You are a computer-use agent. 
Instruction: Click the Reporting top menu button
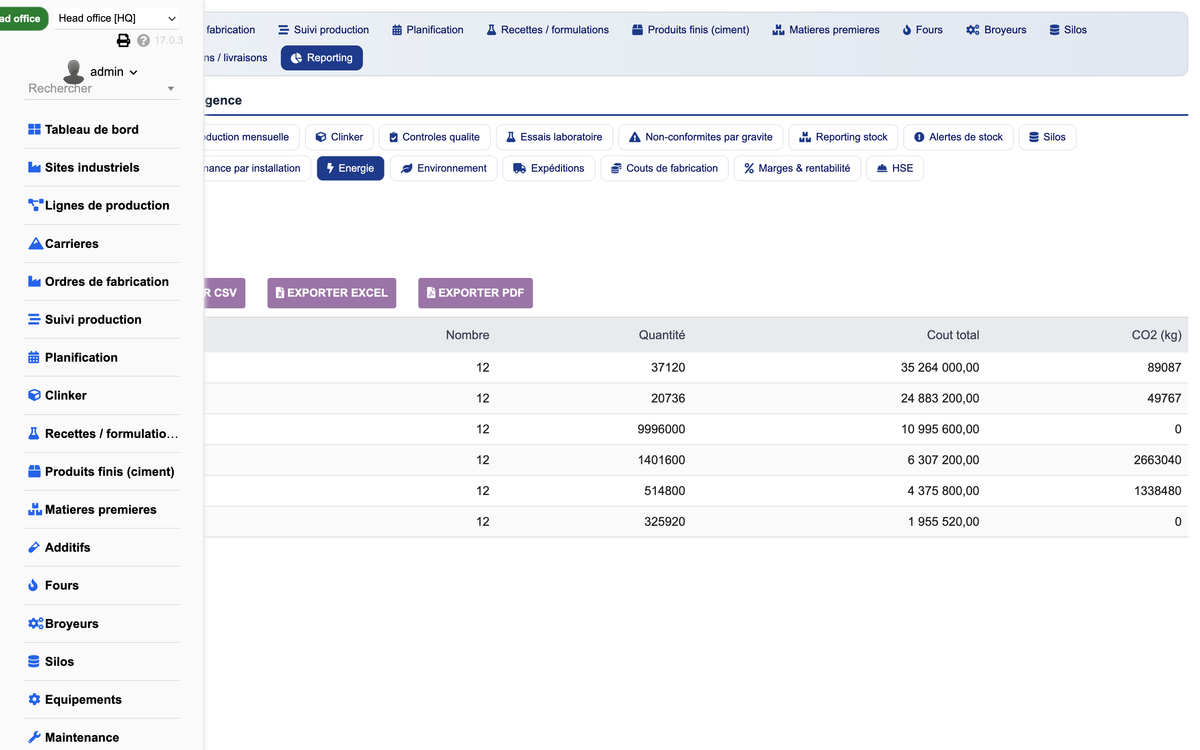pos(322,58)
